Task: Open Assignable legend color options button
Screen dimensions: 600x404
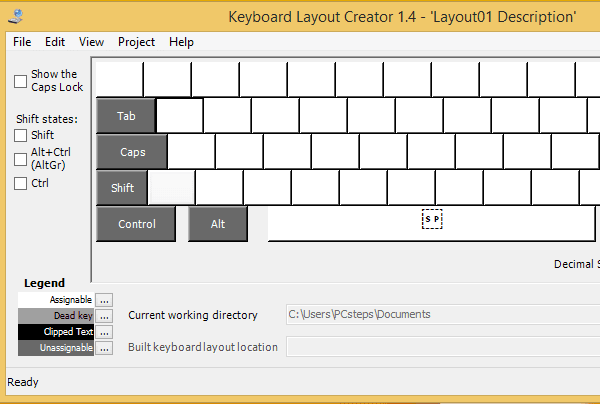Action: pos(104,300)
